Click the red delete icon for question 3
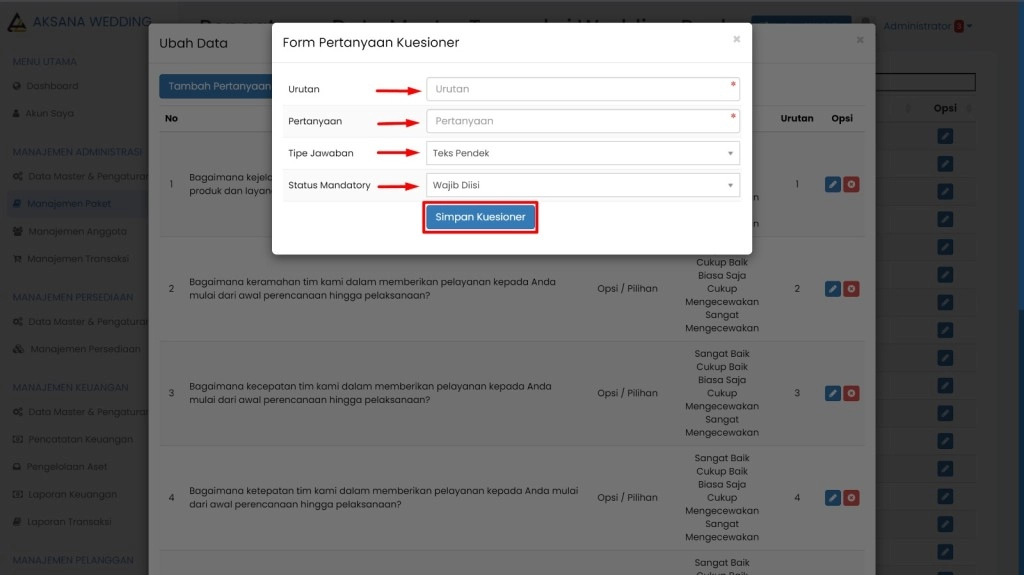The height and width of the screenshot is (575, 1024). point(851,393)
